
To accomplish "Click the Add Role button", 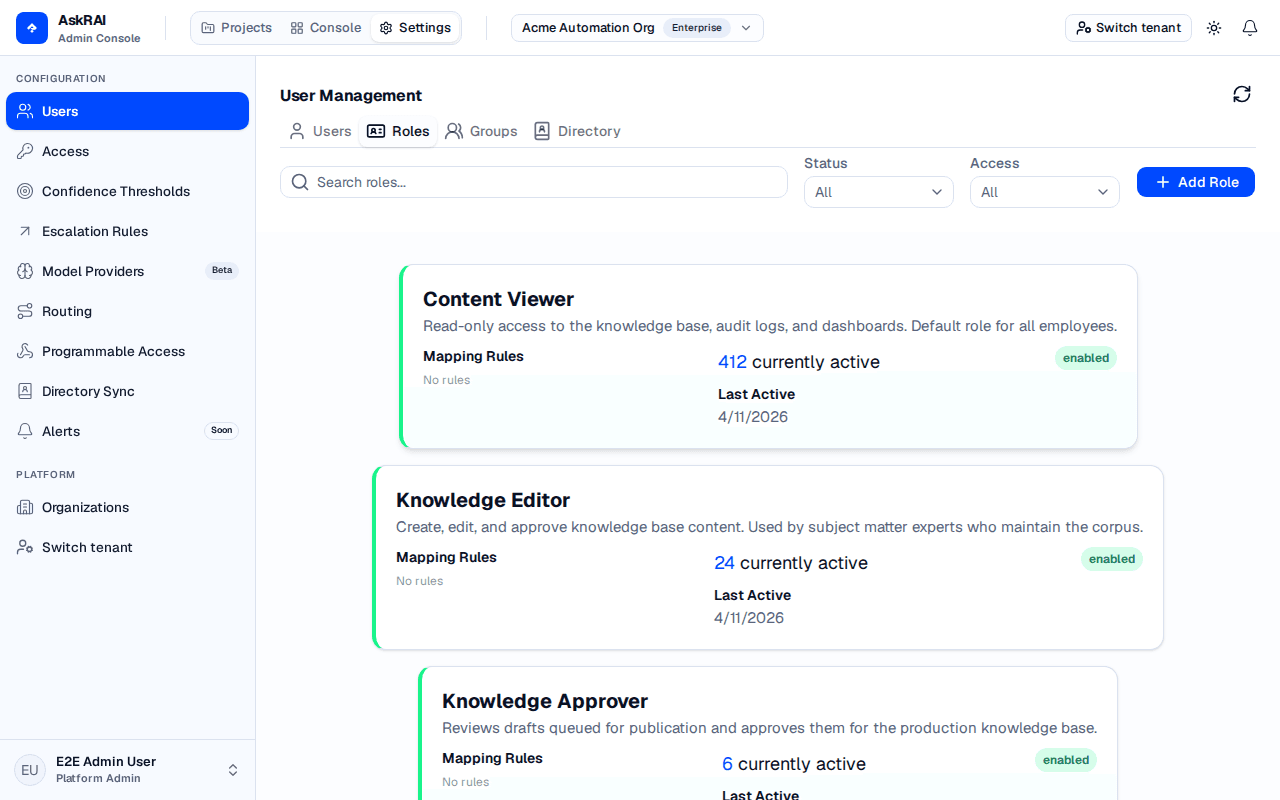I will 1196,182.
